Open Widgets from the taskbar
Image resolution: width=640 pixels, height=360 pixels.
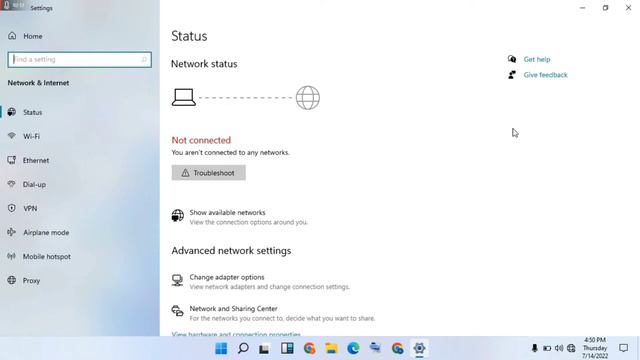pyautogui.click(x=287, y=348)
